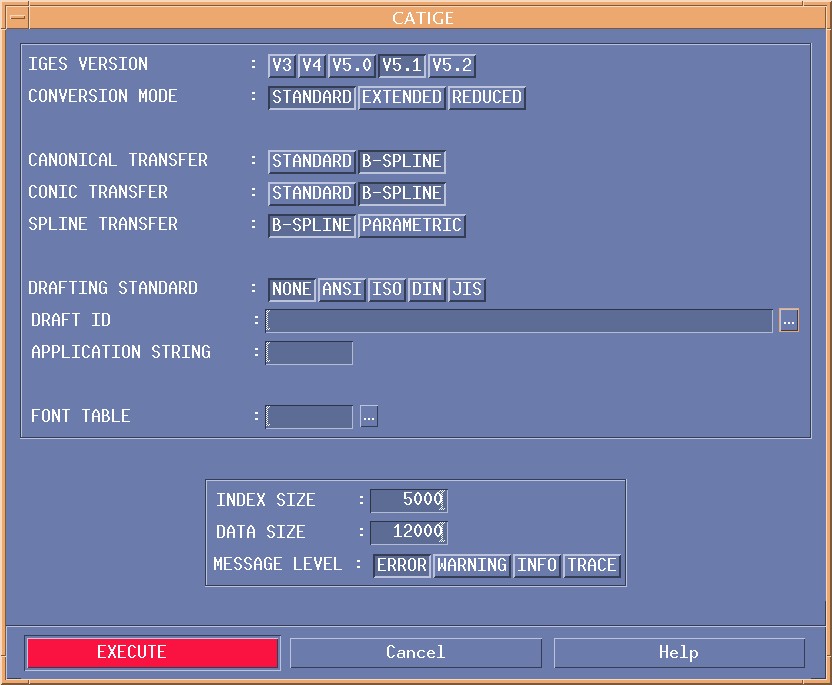Choose IGES version V5.0
The height and width of the screenshot is (685, 832).
(352, 65)
